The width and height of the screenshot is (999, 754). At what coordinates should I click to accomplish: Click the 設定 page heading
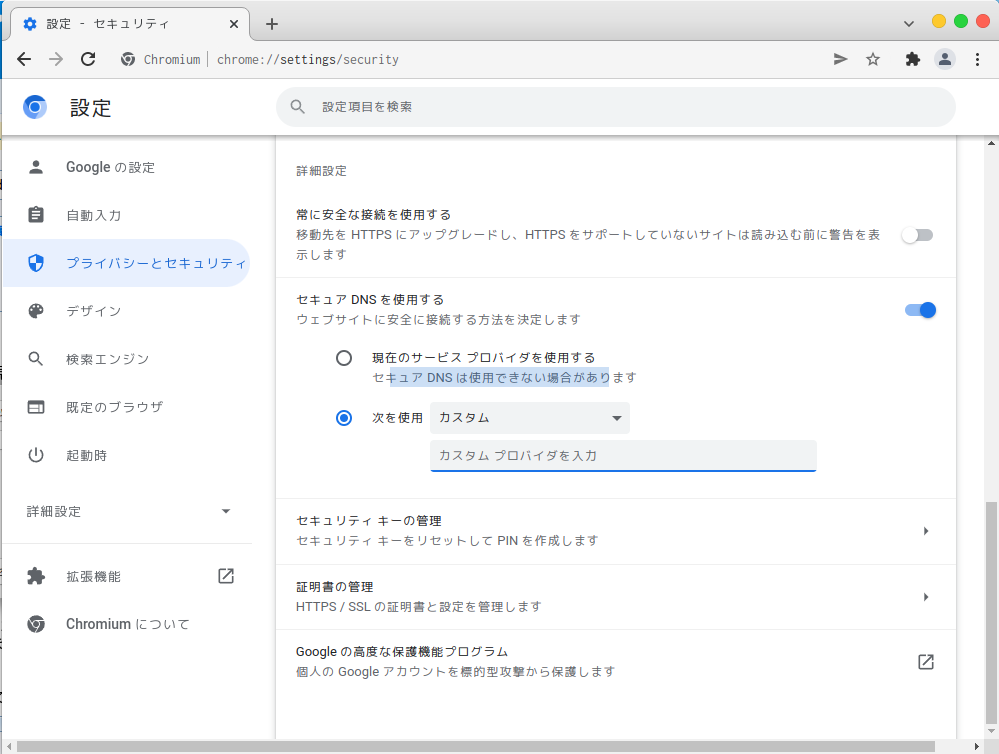click(x=90, y=108)
